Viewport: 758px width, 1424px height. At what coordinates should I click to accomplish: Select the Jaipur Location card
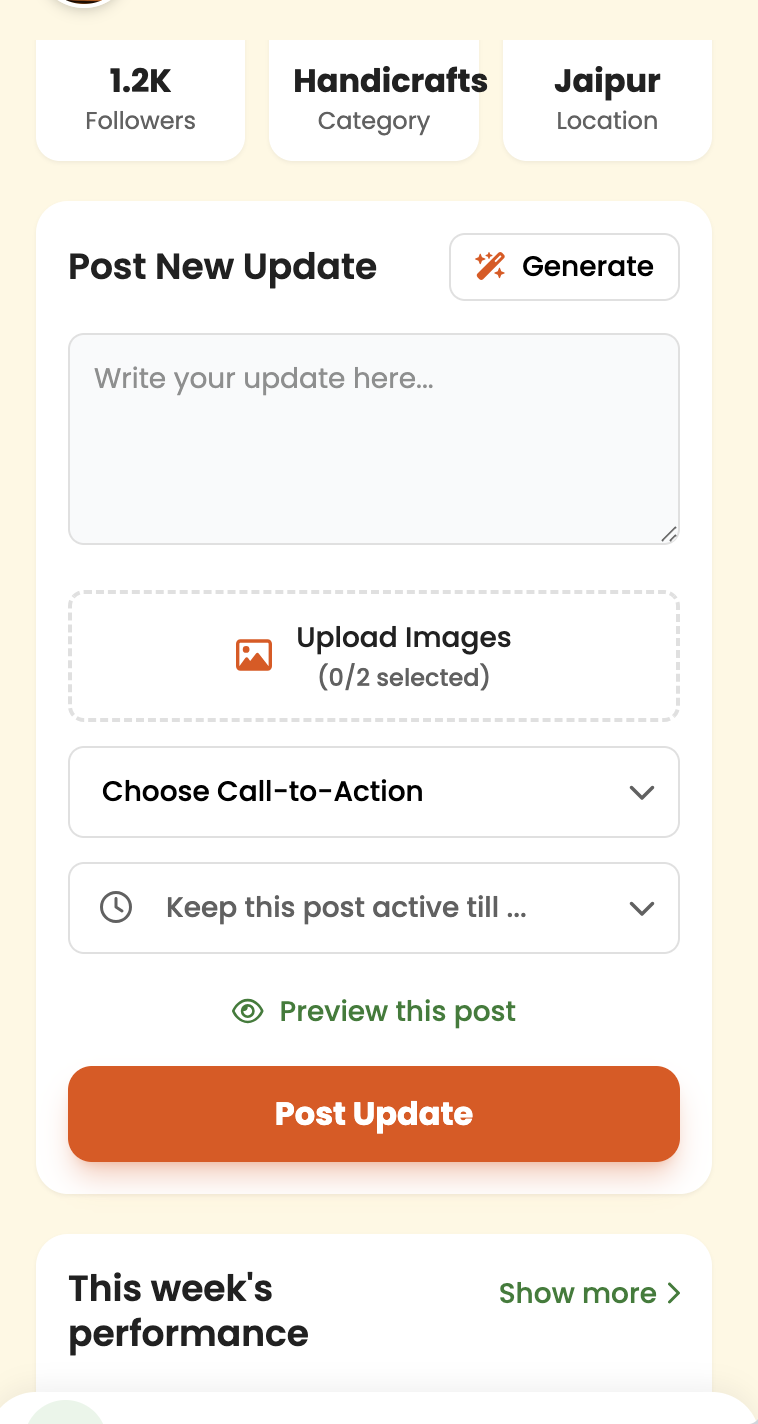[607, 100]
